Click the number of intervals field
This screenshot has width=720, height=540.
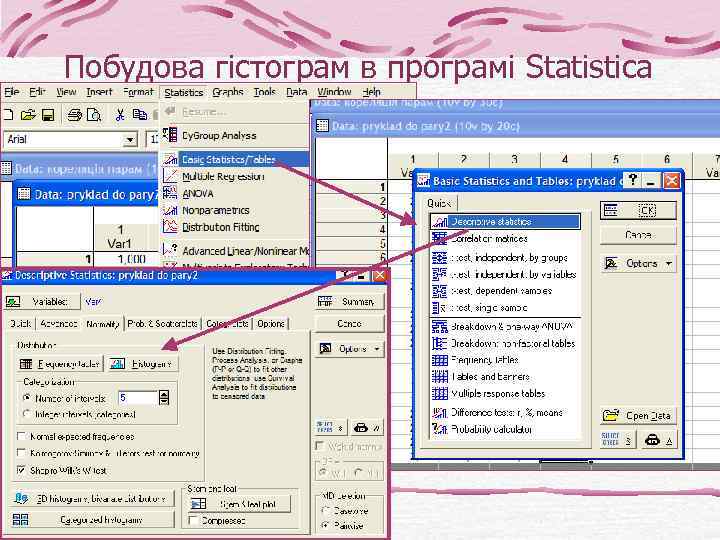tap(138, 398)
